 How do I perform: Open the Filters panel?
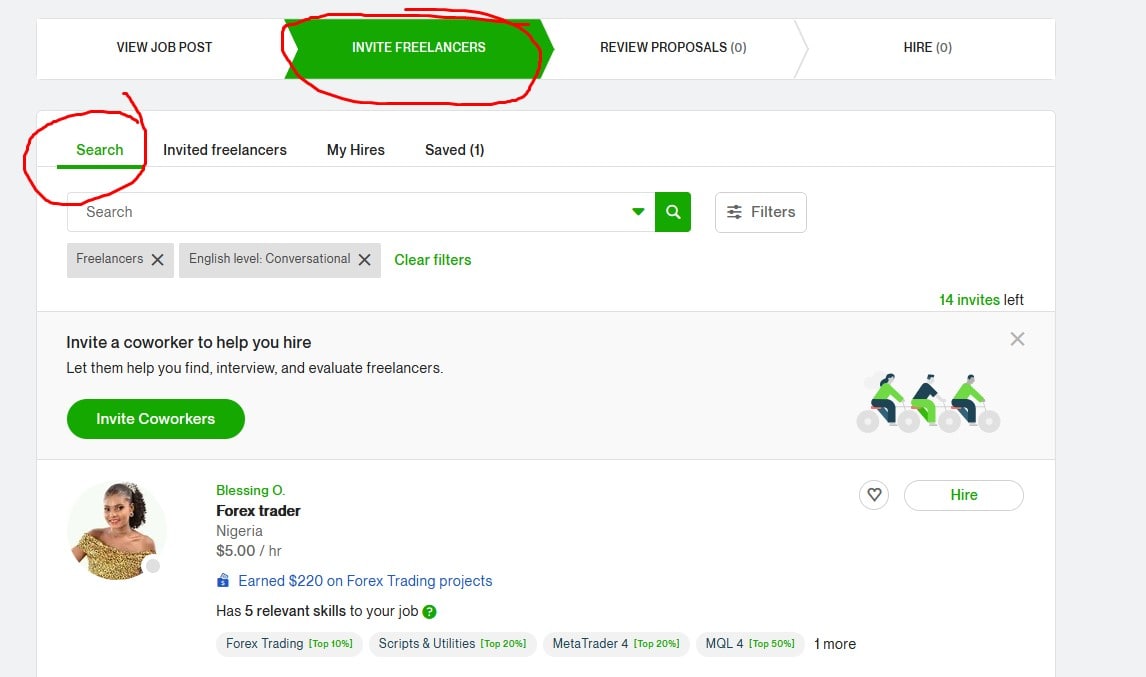pyautogui.click(x=760, y=212)
